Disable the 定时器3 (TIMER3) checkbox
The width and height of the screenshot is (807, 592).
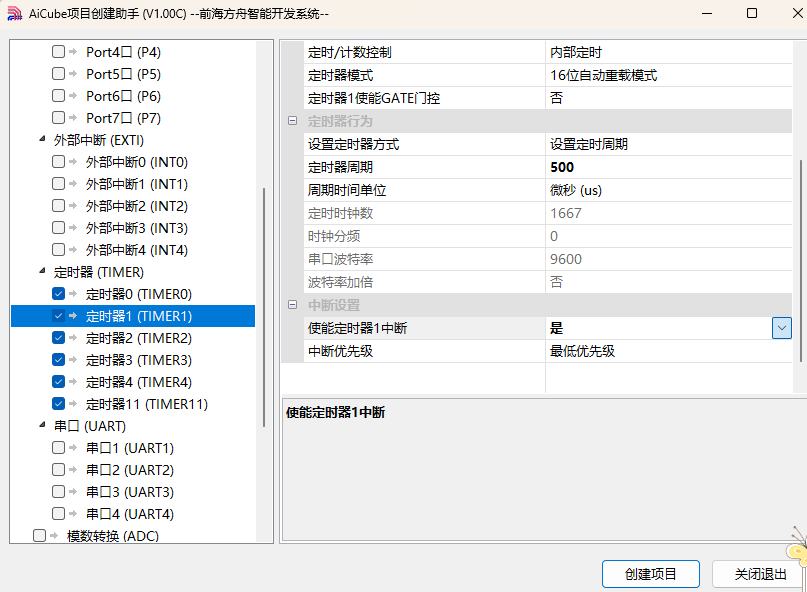58,360
